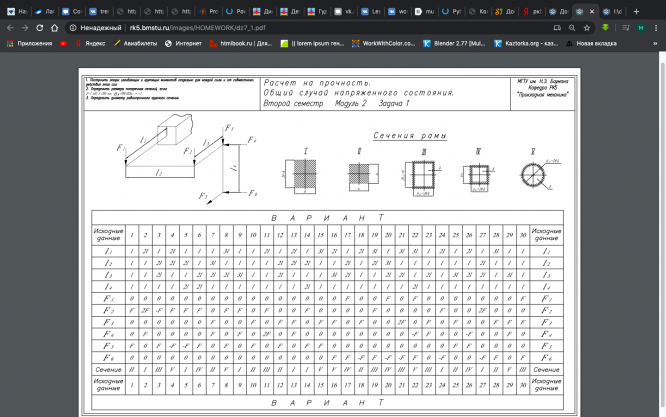Switch to the VK 'Lec' tab
The image size is (666, 417).
371,11
